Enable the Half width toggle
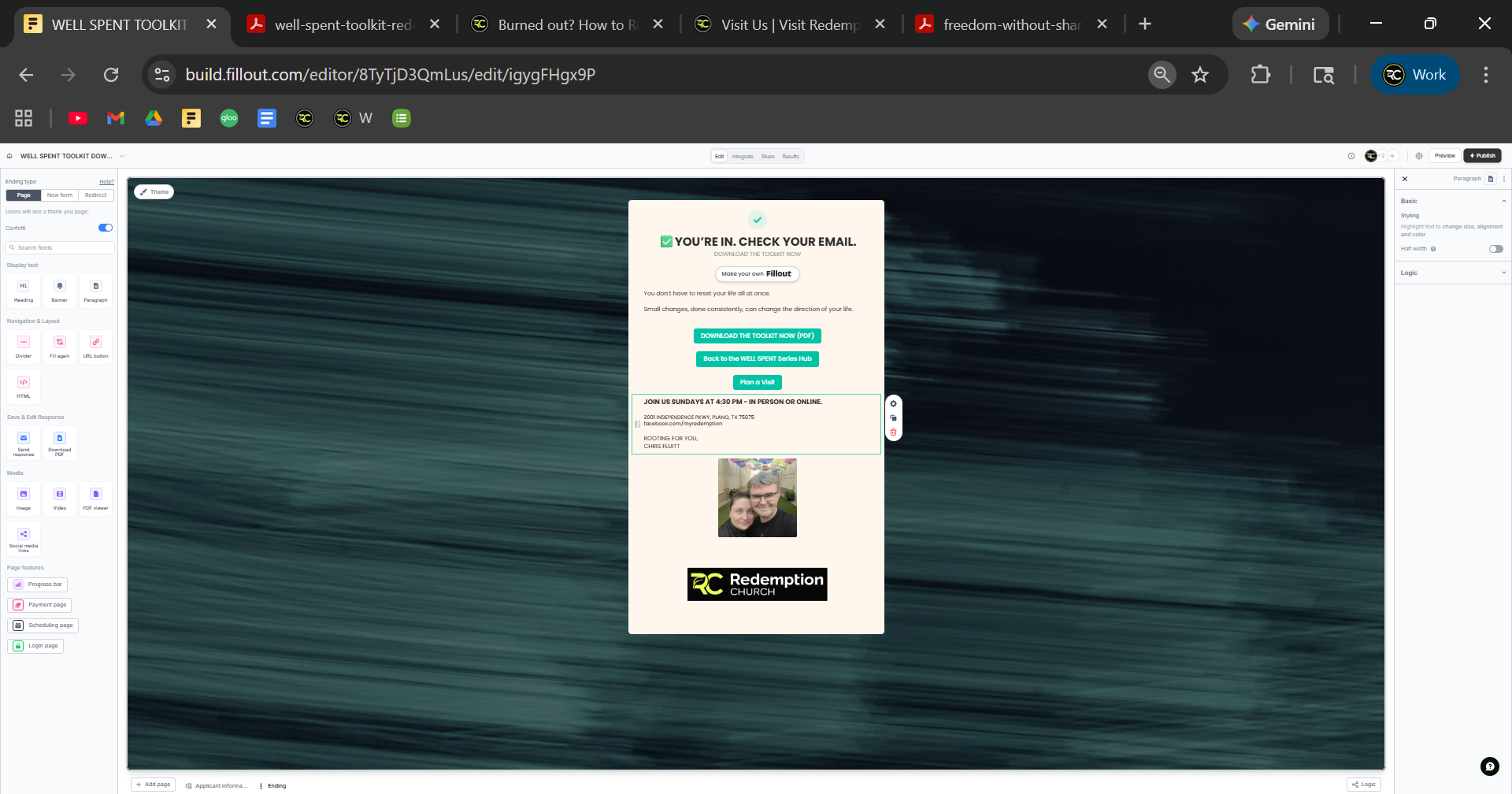 pos(1495,249)
